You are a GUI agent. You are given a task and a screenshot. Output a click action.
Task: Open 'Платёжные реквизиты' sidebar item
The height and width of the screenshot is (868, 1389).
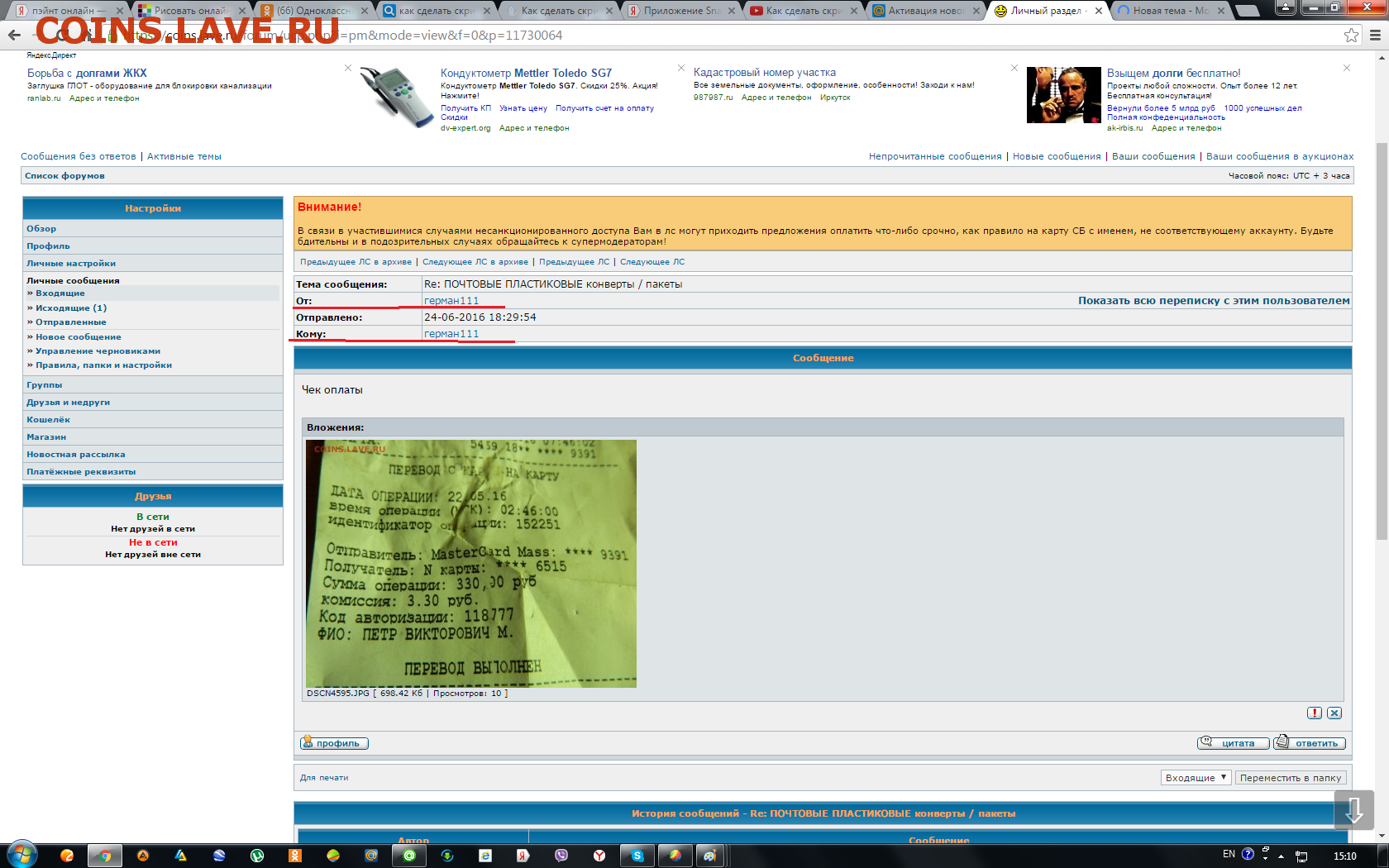81,472
